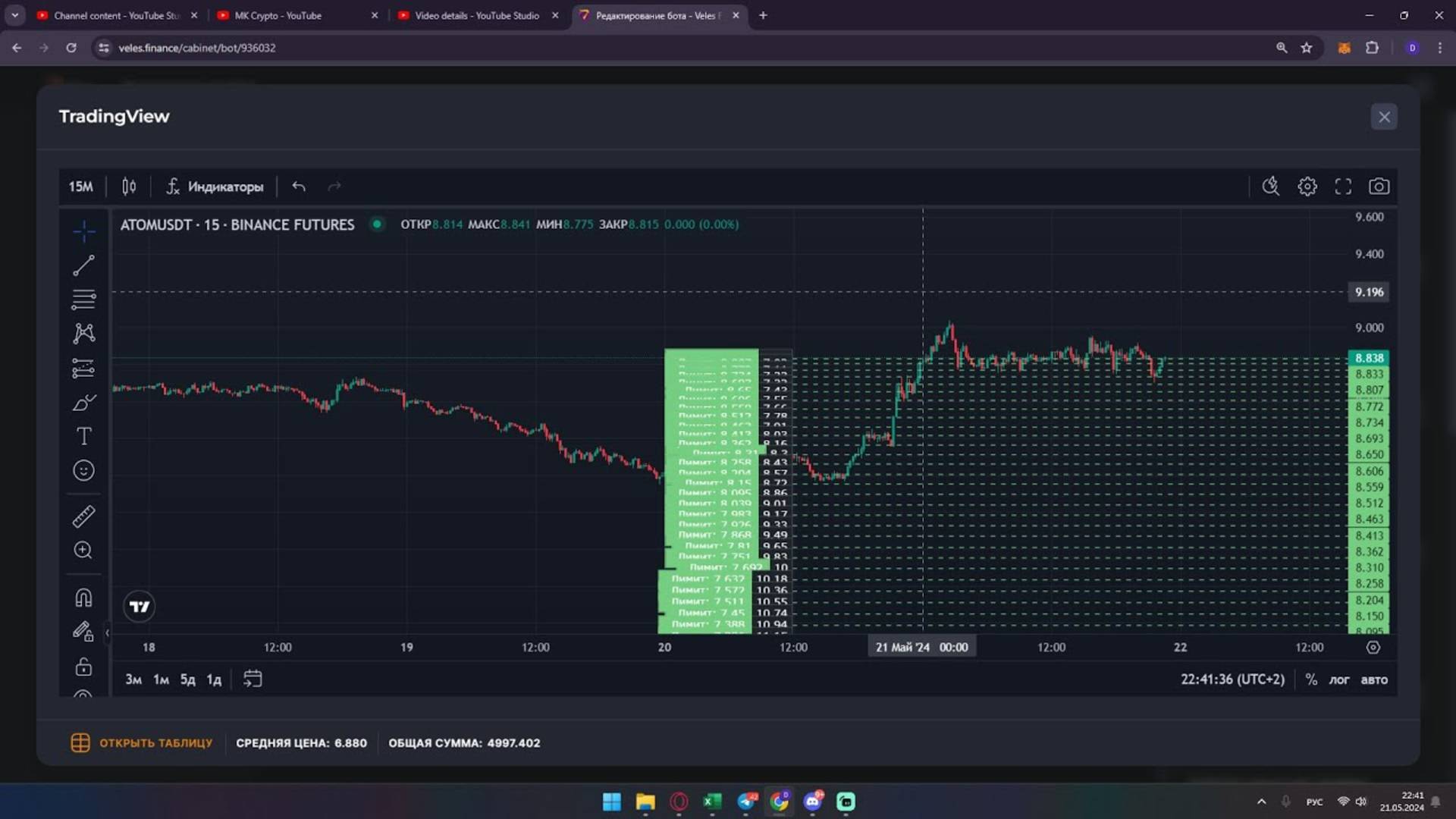Open the MetaMask fox extension
The width and height of the screenshot is (1456, 819).
pos(1344,48)
